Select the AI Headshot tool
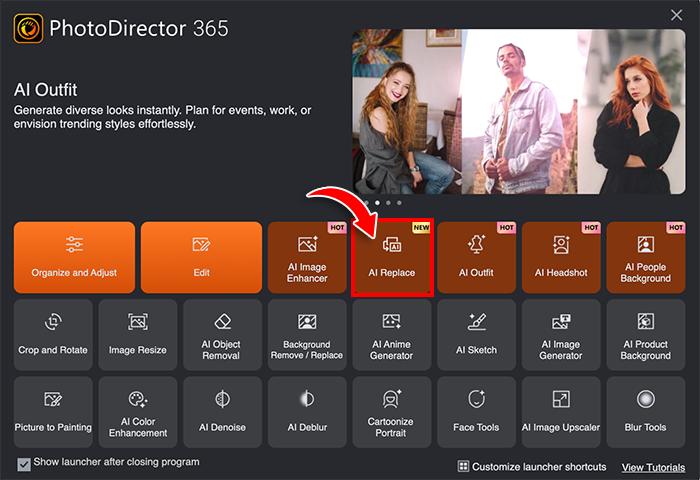This screenshot has width=700, height=480. tap(561, 257)
